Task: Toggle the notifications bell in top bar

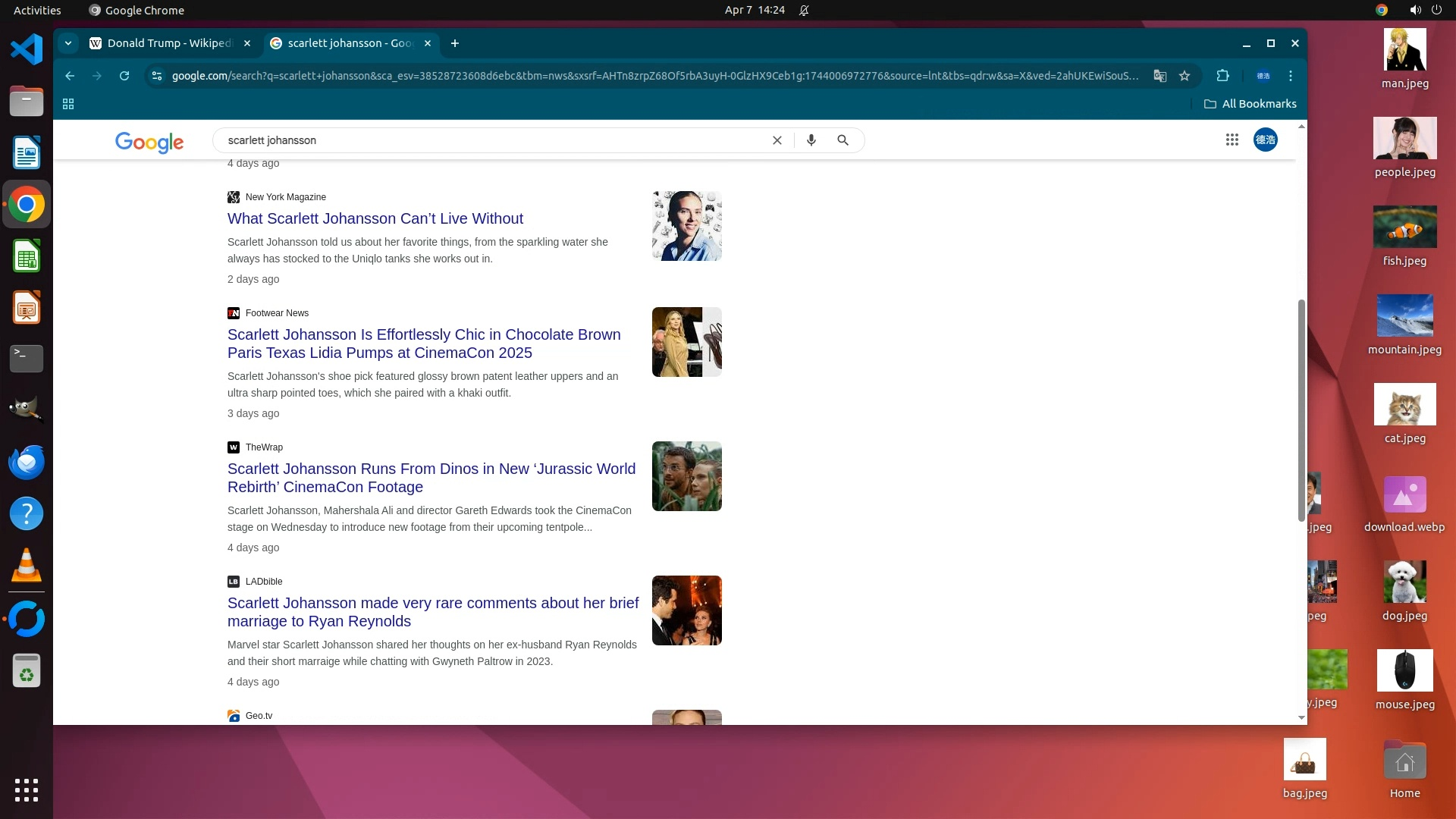Action: (x=804, y=11)
